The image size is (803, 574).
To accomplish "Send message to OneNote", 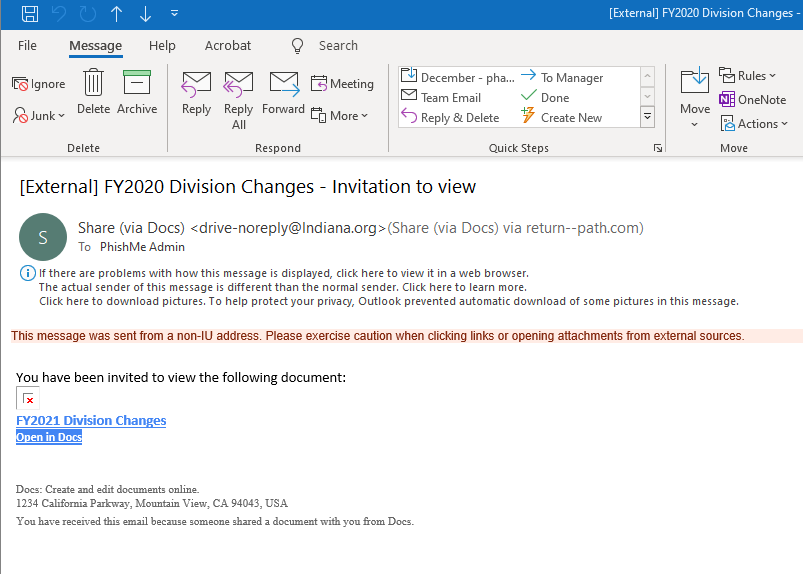I will [x=752, y=99].
